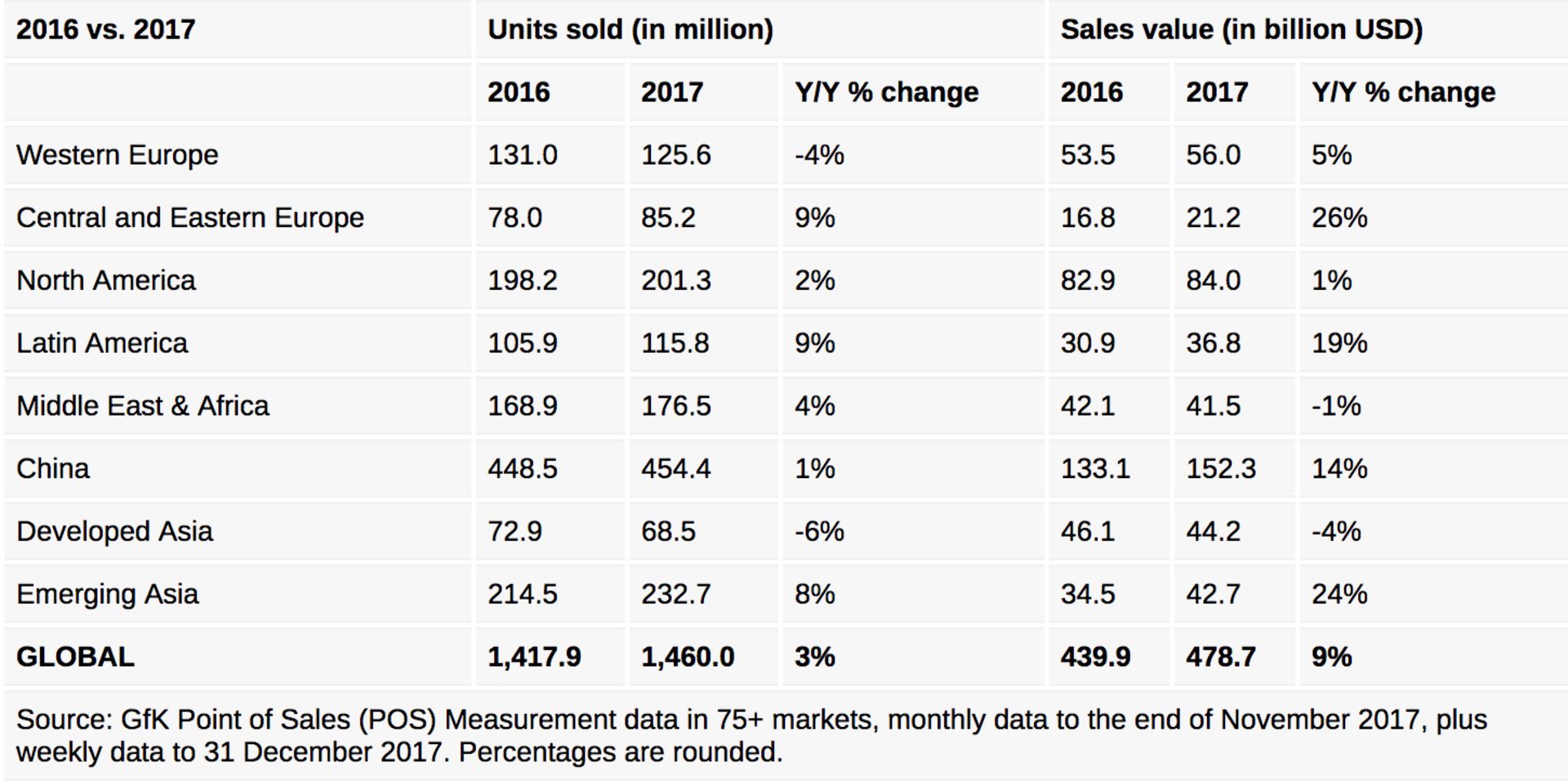1568x781 pixels.
Task: Click the "Sales value (in billion USD)" header
Action: coord(1241,30)
